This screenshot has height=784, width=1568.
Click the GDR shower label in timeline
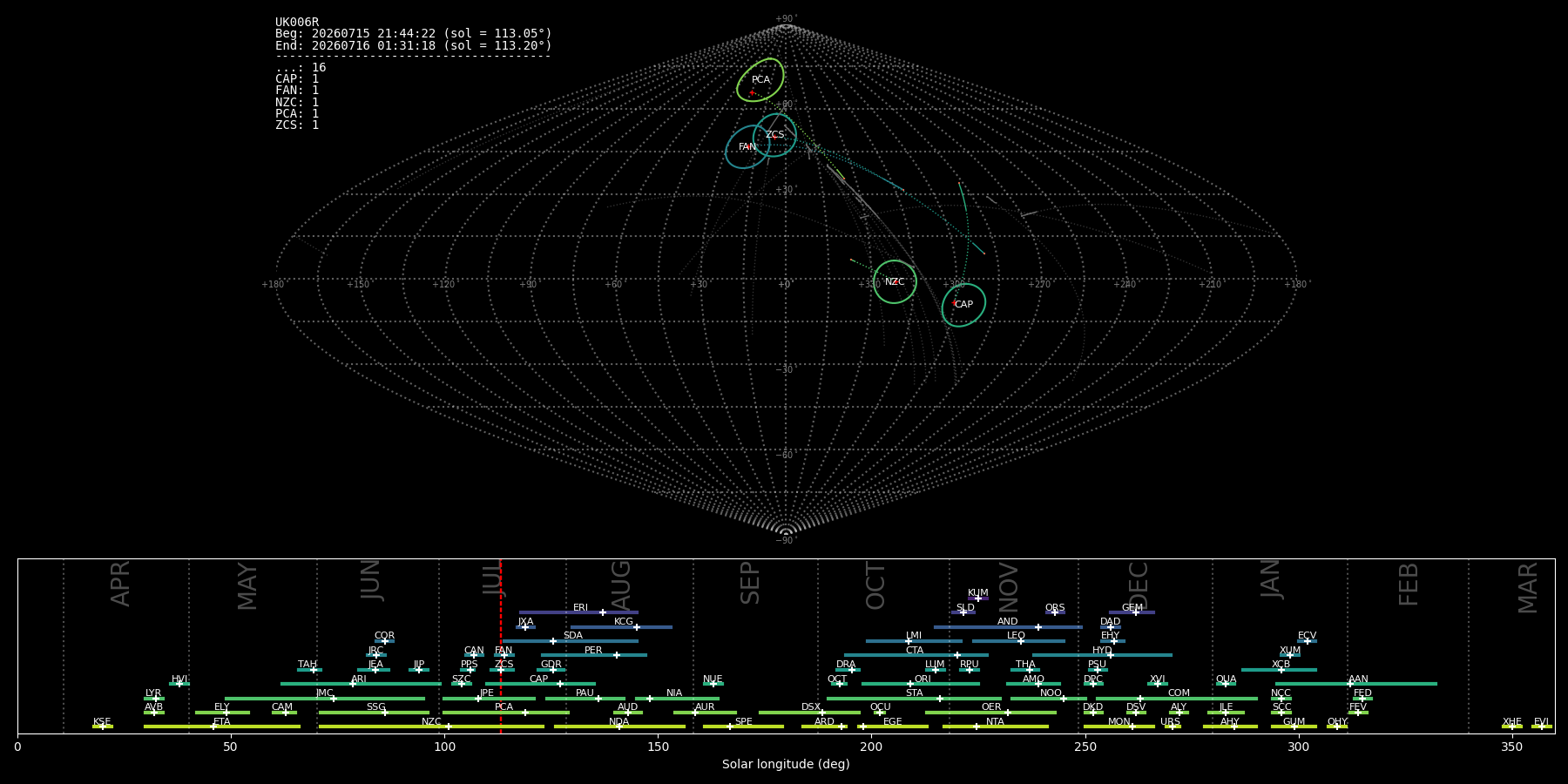click(x=551, y=665)
